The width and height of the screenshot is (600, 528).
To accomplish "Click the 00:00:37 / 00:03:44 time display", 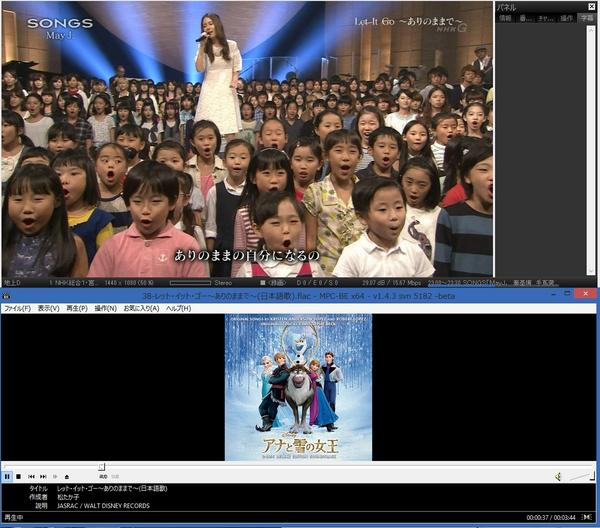I will click(x=551, y=517).
